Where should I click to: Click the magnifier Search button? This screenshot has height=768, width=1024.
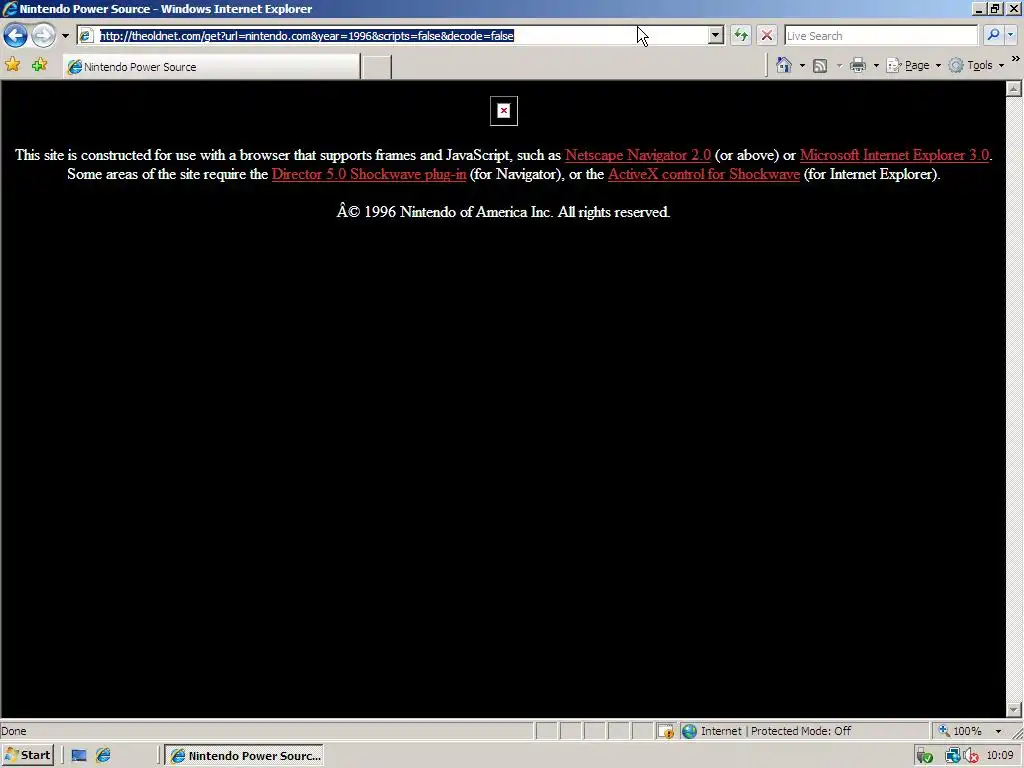(x=993, y=35)
